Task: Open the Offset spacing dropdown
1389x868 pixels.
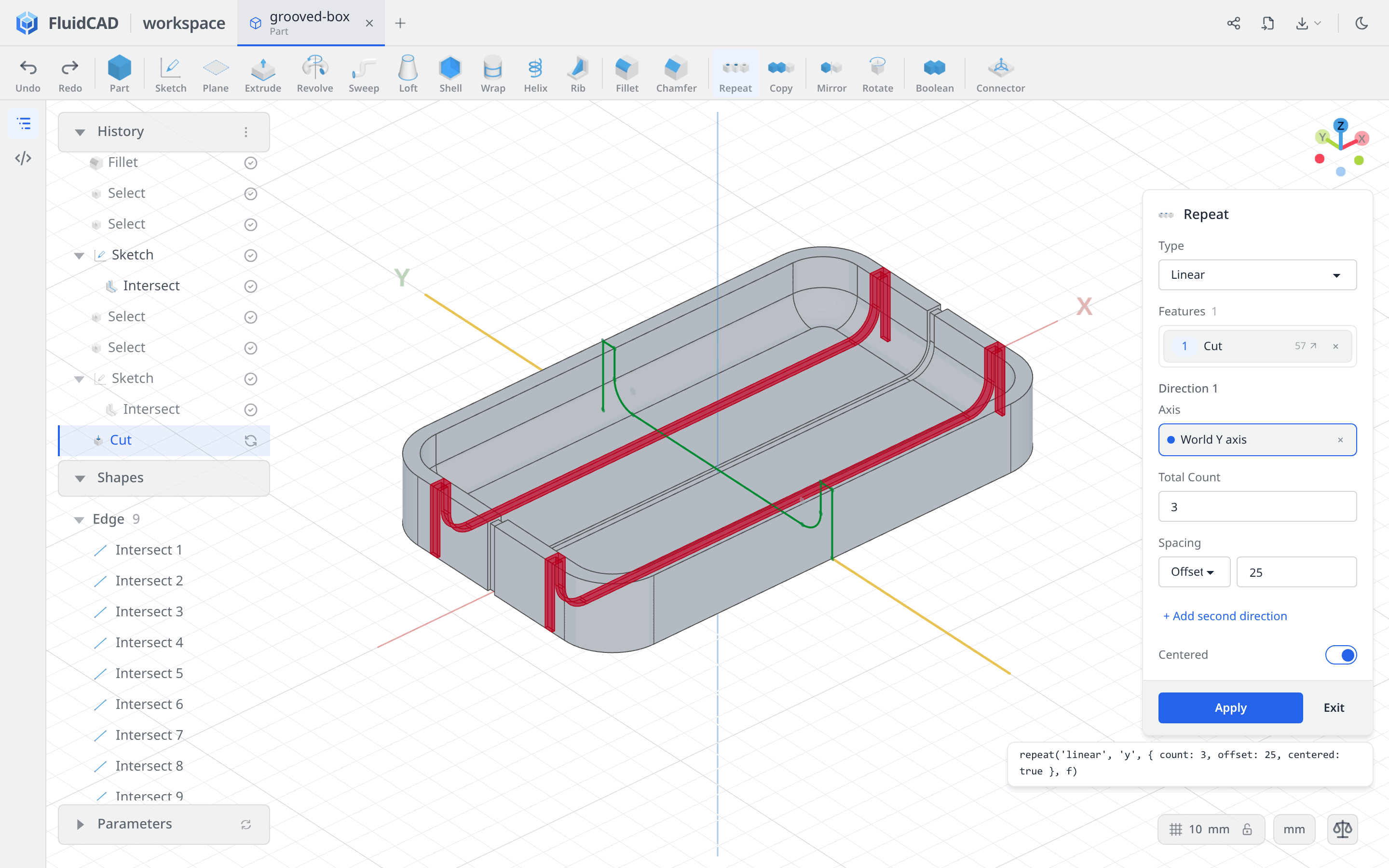Action: pos(1194,572)
